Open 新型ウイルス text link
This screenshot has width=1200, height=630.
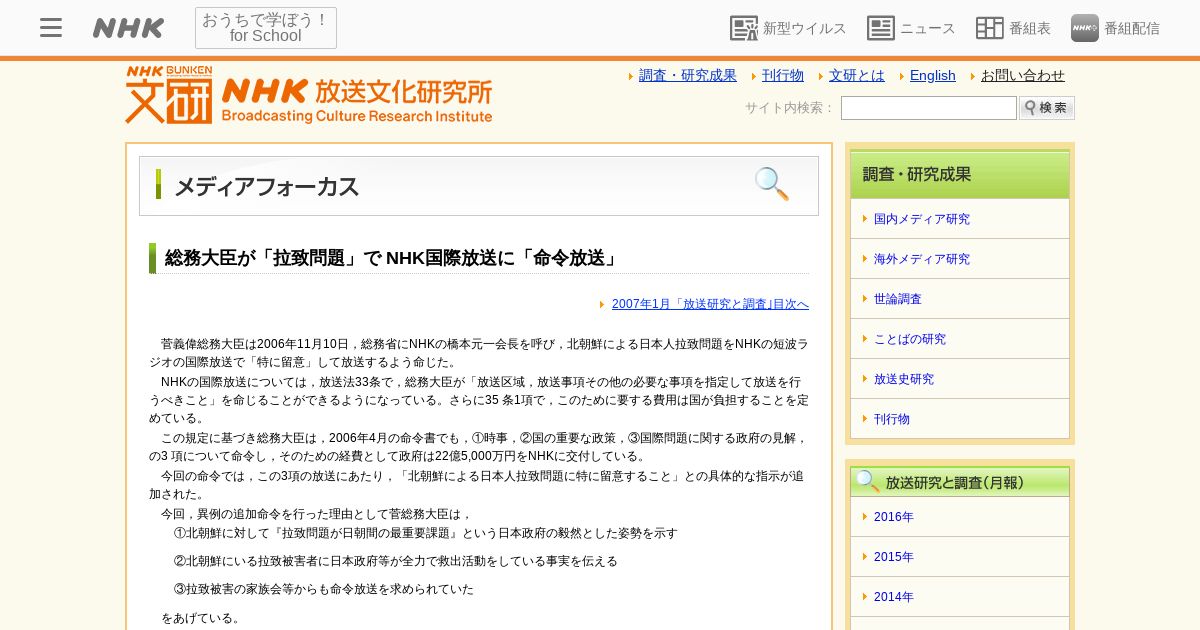805,28
